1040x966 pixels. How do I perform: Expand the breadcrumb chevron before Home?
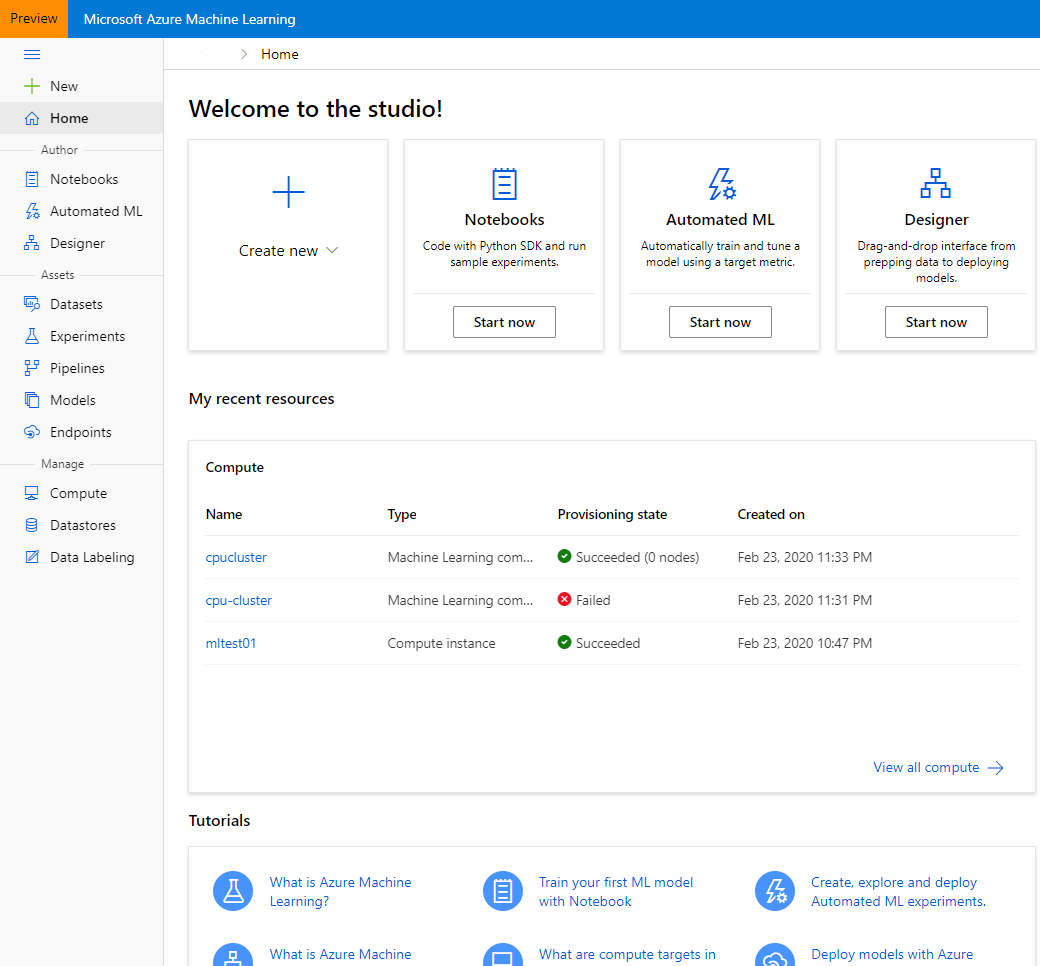pos(244,55)
